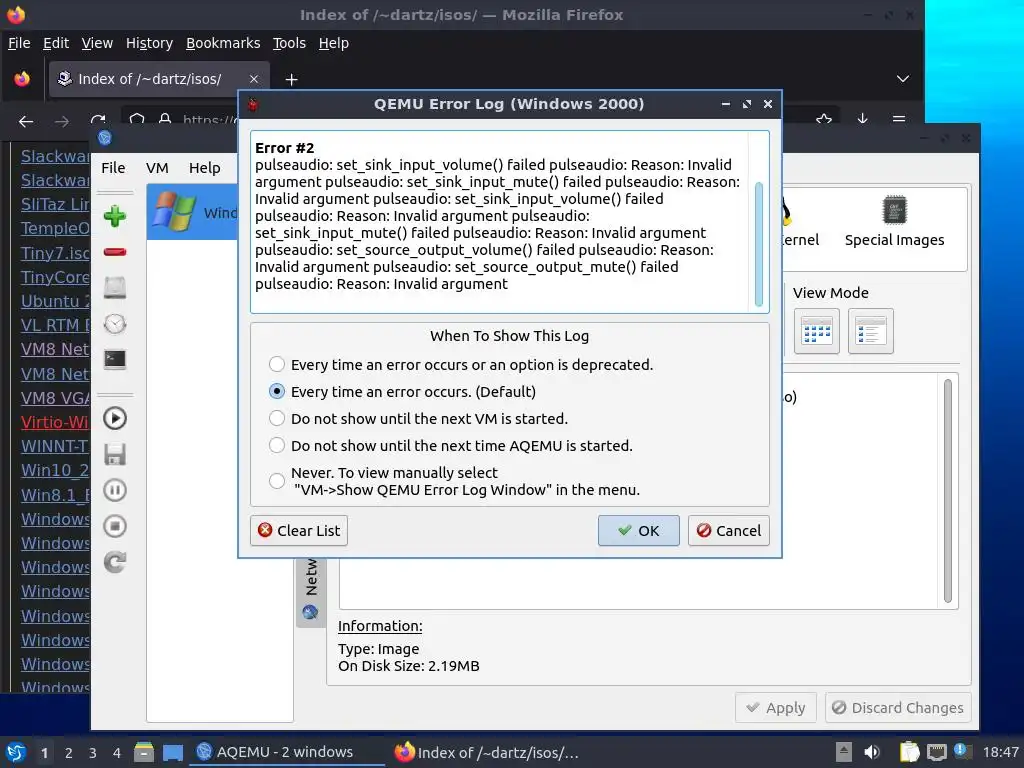Switch to workspace 4 in taskbar
This screenshot has height=768, width=1024.
(x=117, y=753)
